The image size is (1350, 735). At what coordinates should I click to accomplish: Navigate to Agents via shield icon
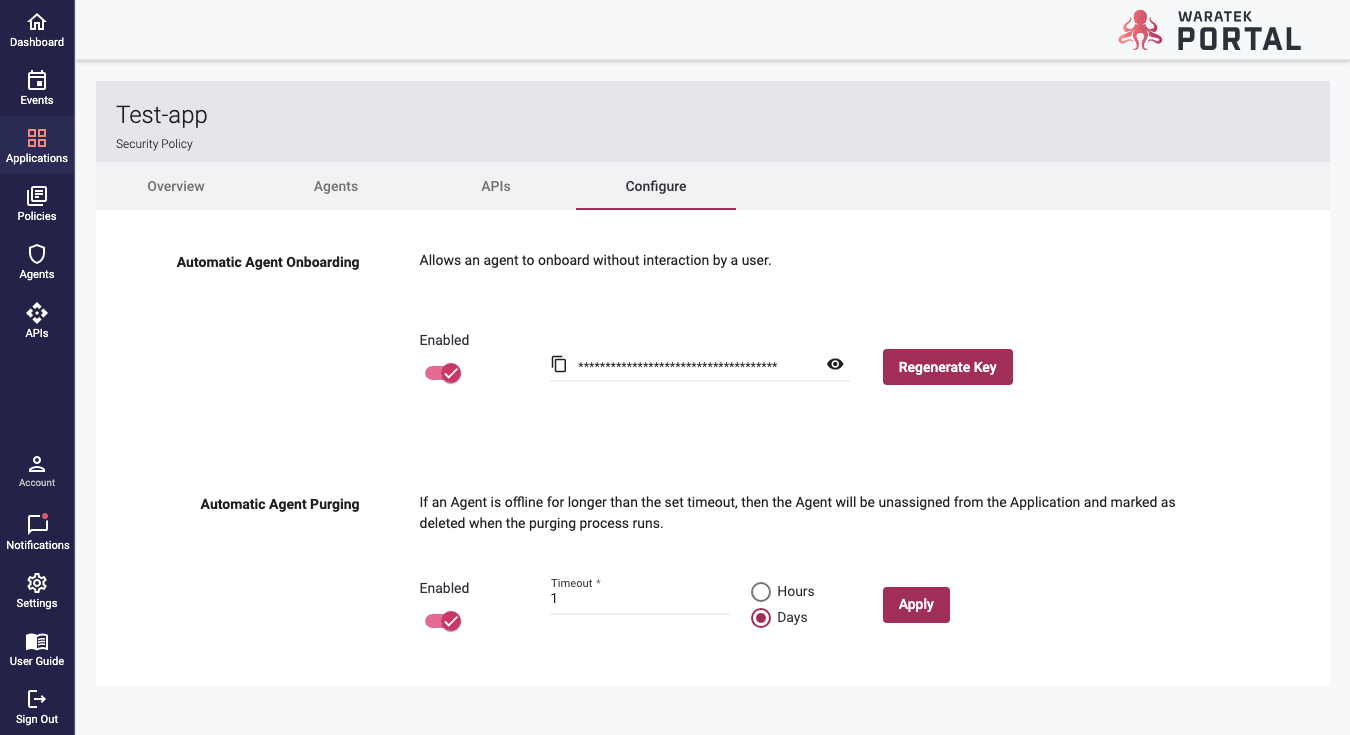(37, 262)
